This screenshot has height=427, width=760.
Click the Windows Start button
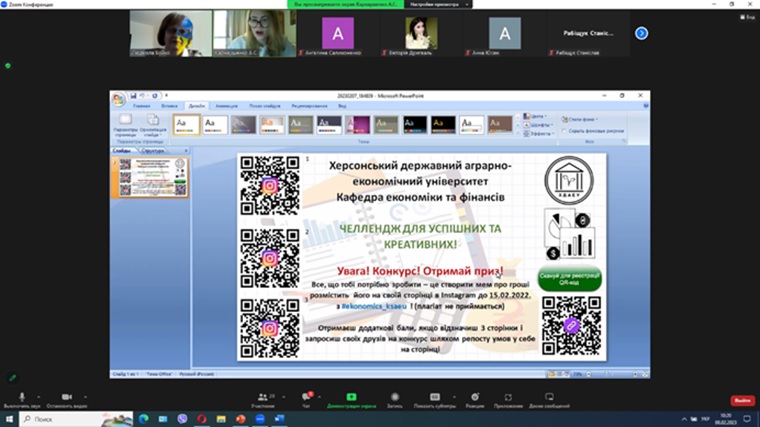[9, 419]
